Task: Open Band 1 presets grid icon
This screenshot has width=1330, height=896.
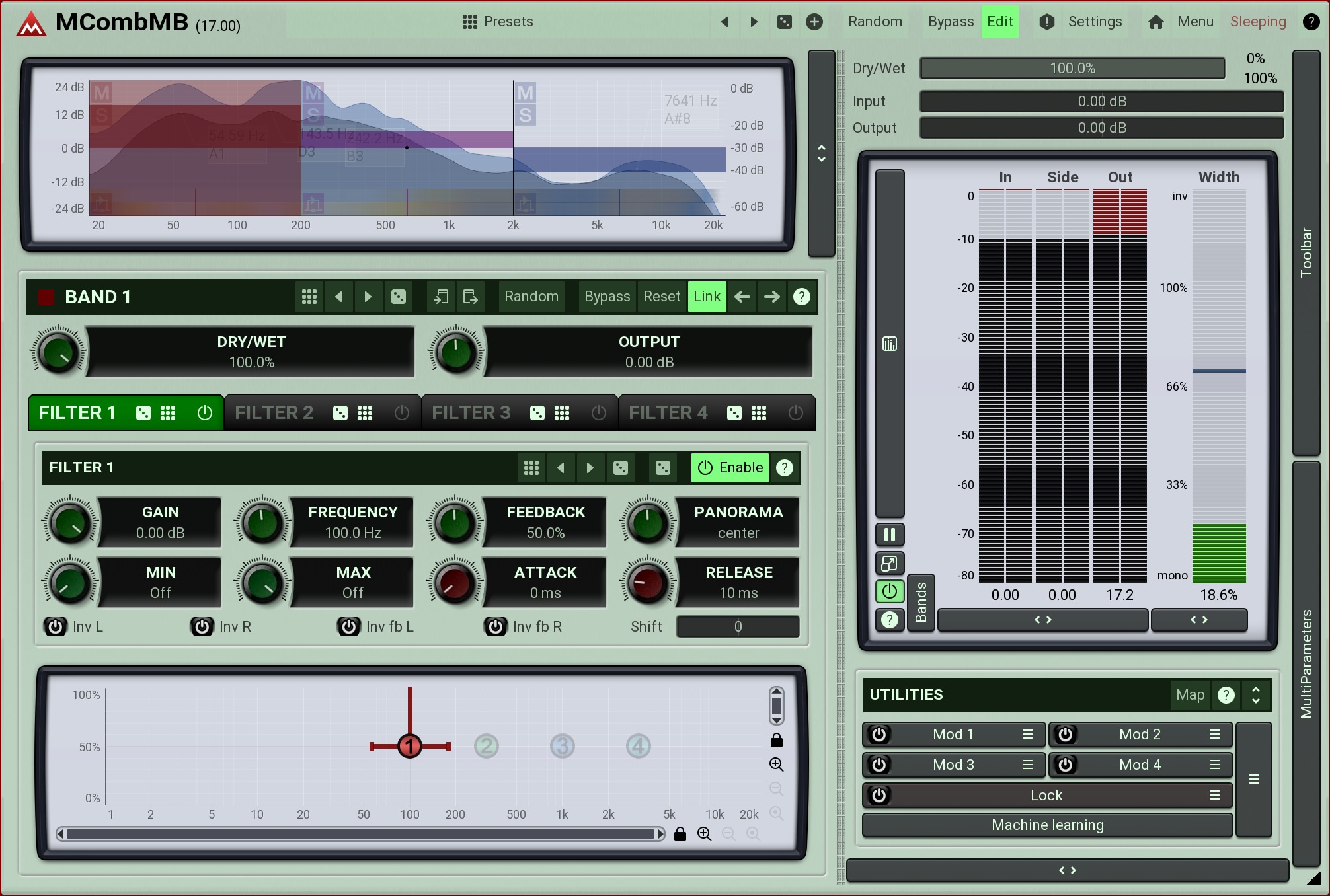Action: point(309,297)
